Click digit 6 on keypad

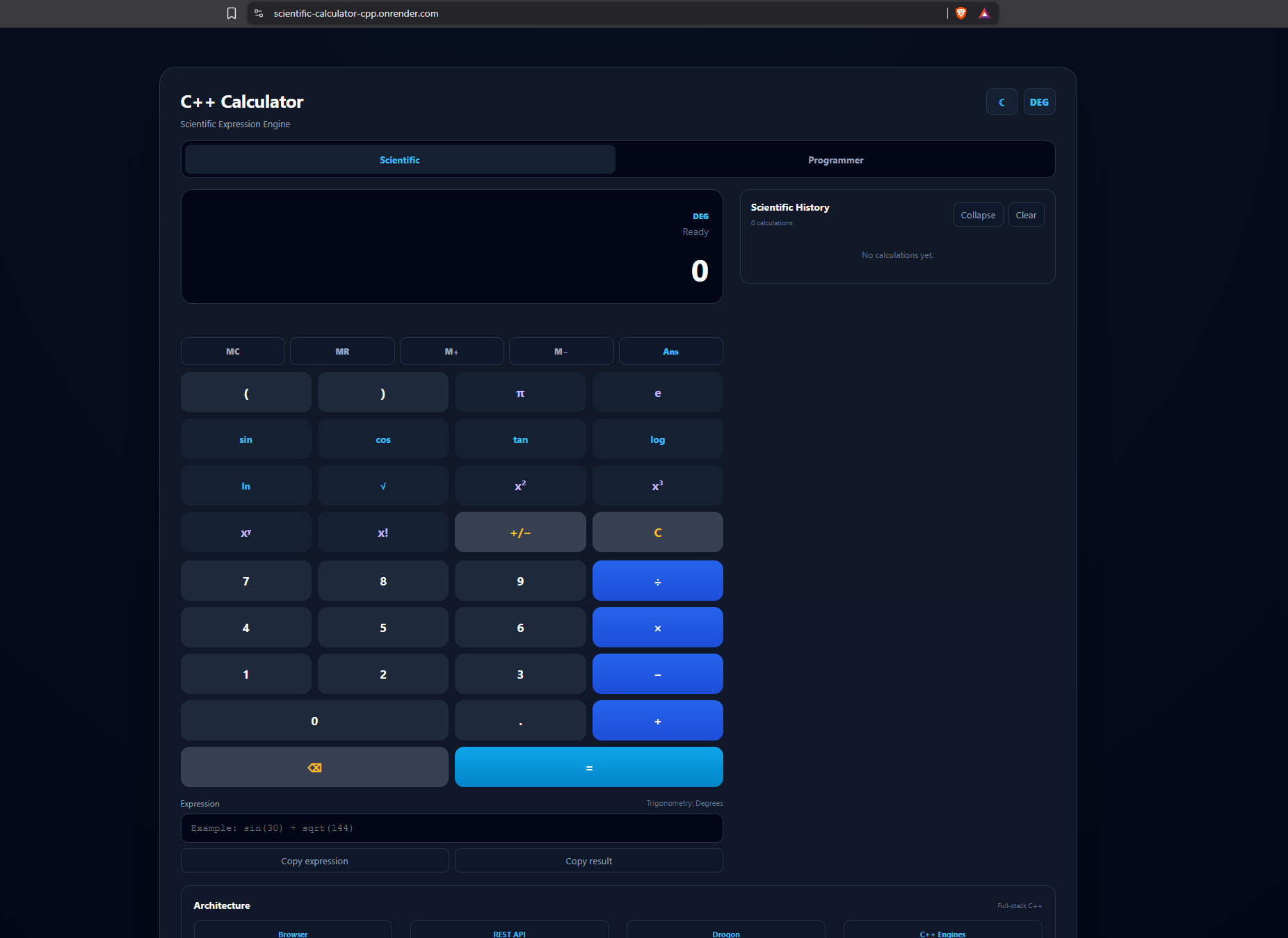pos(520,628)
